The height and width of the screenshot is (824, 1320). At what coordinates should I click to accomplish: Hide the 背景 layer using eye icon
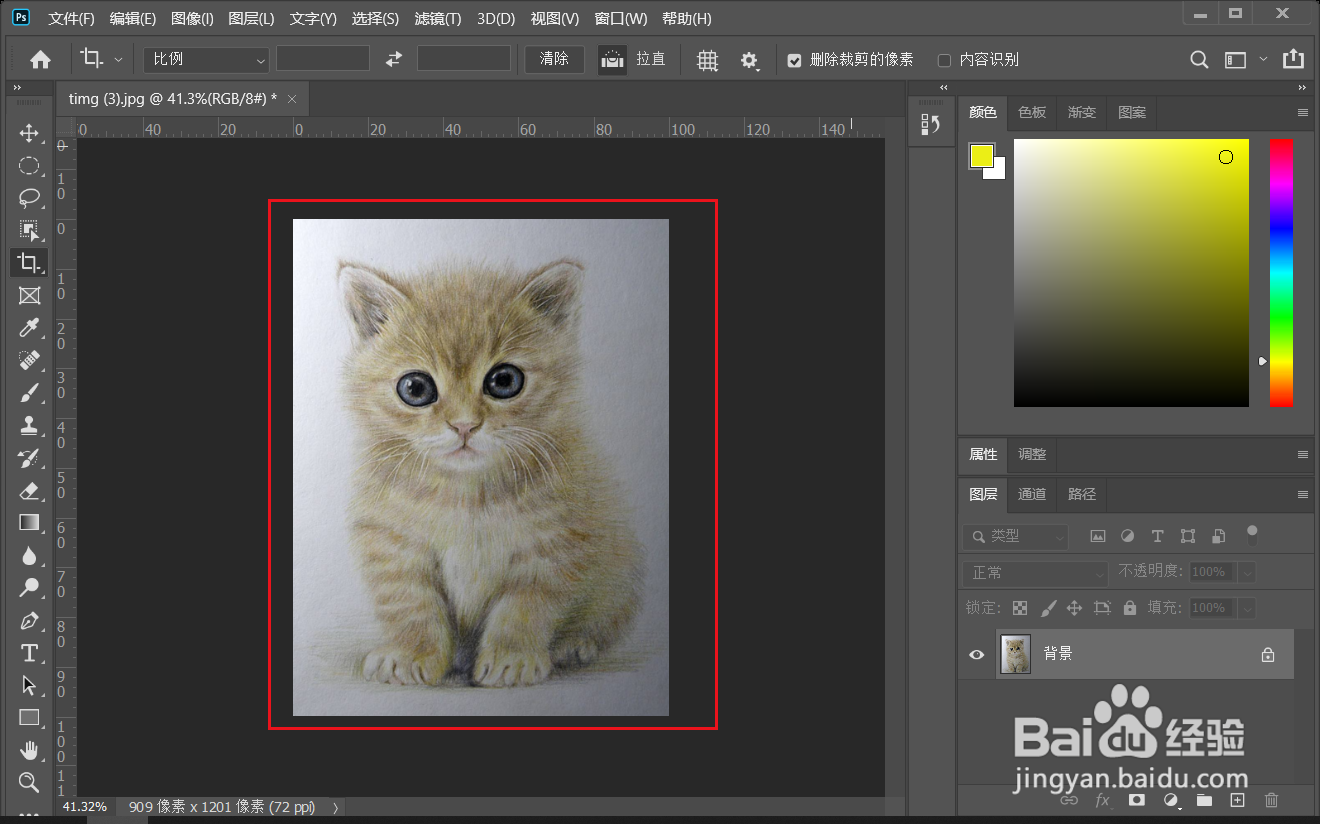click(977, 655)
